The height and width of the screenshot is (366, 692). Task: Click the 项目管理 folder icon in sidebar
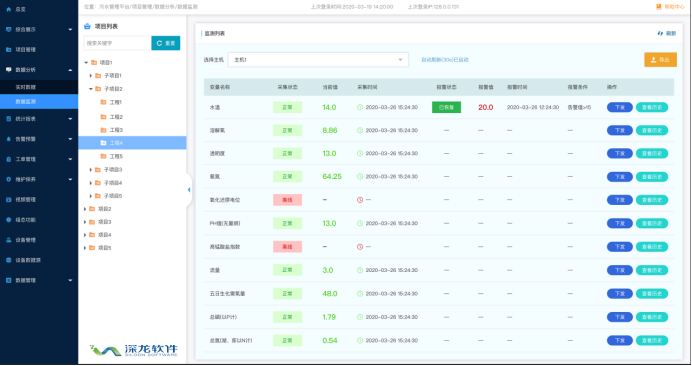(8, 50)
